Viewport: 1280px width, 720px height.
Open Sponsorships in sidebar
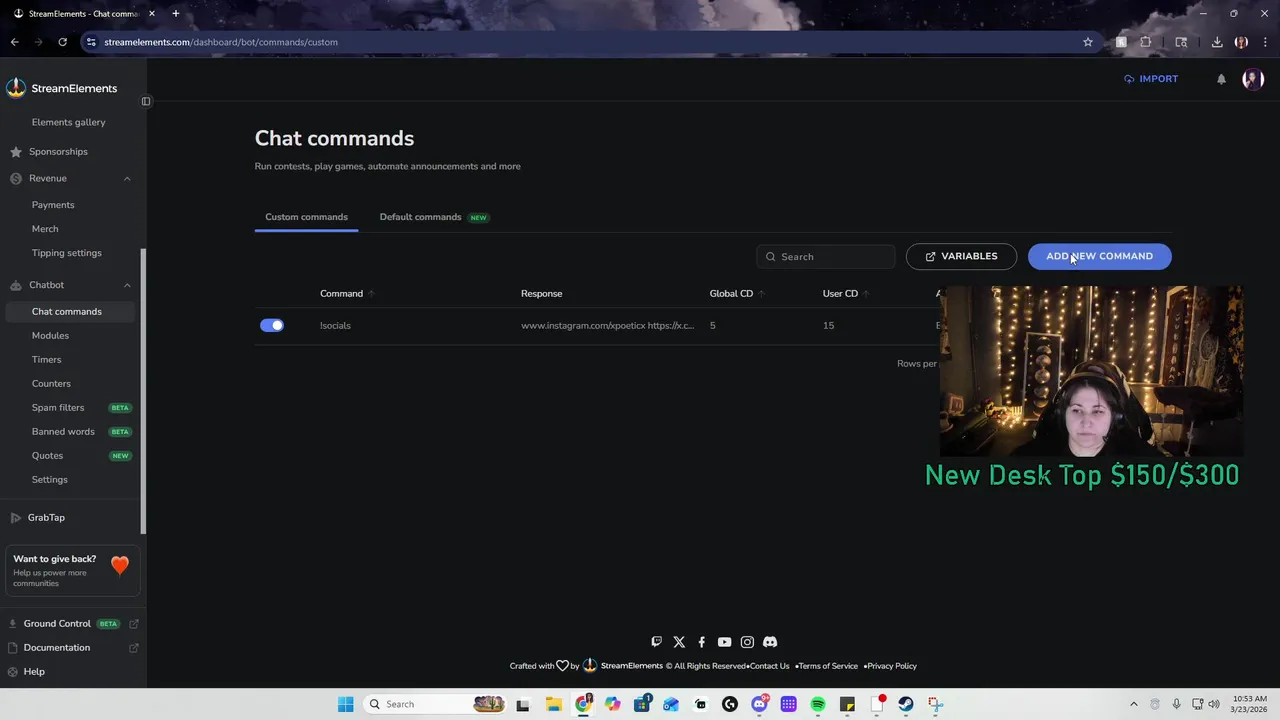pos(58,151)
